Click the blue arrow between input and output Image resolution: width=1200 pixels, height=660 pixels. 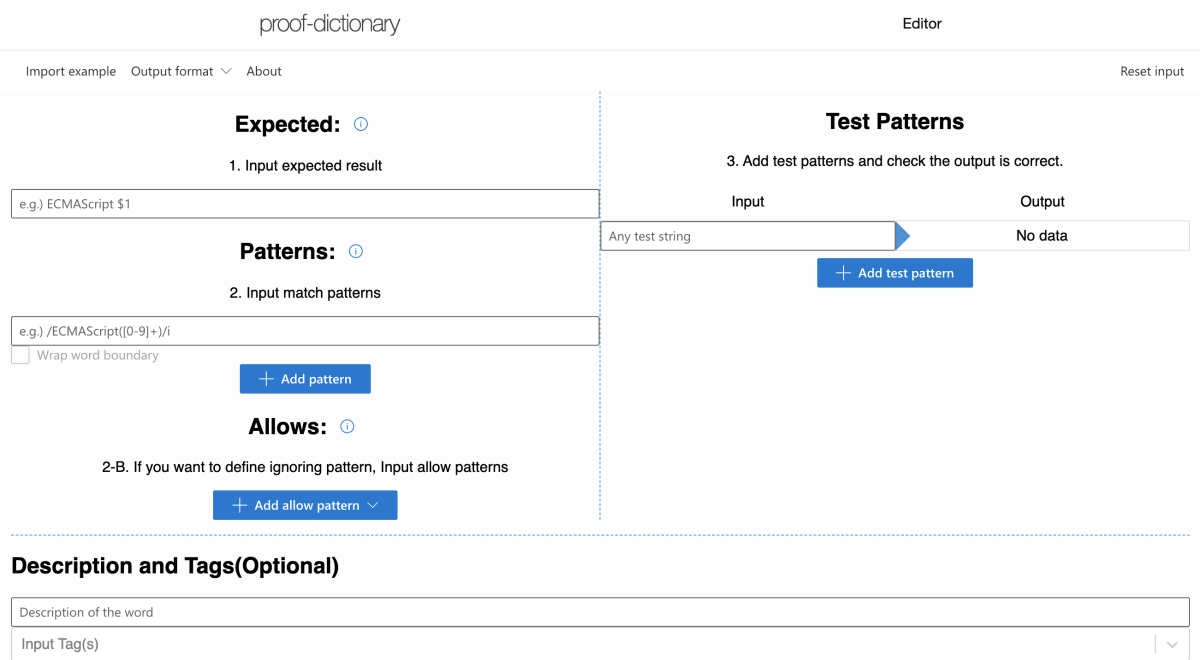[903, 236]
